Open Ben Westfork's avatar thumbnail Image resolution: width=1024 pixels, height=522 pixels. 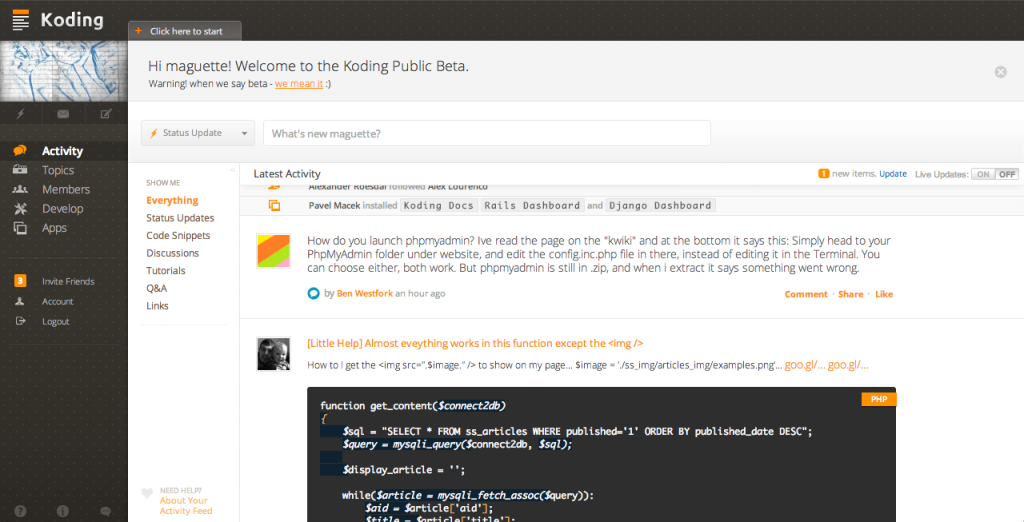(273, 251)
